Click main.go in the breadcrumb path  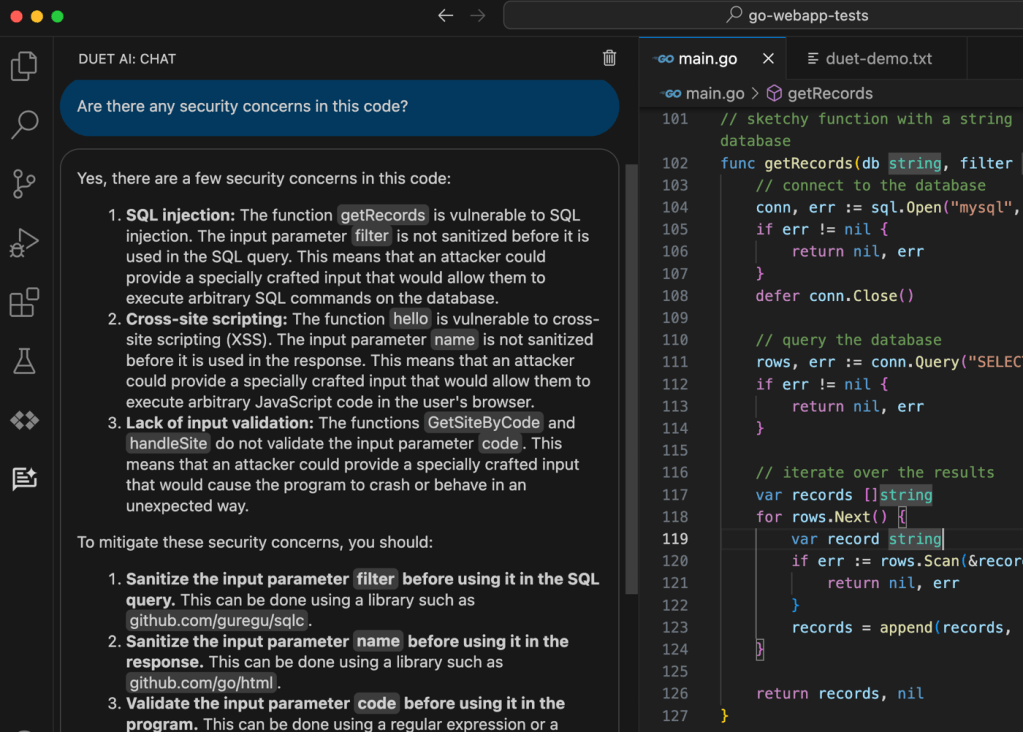[705, 93]
